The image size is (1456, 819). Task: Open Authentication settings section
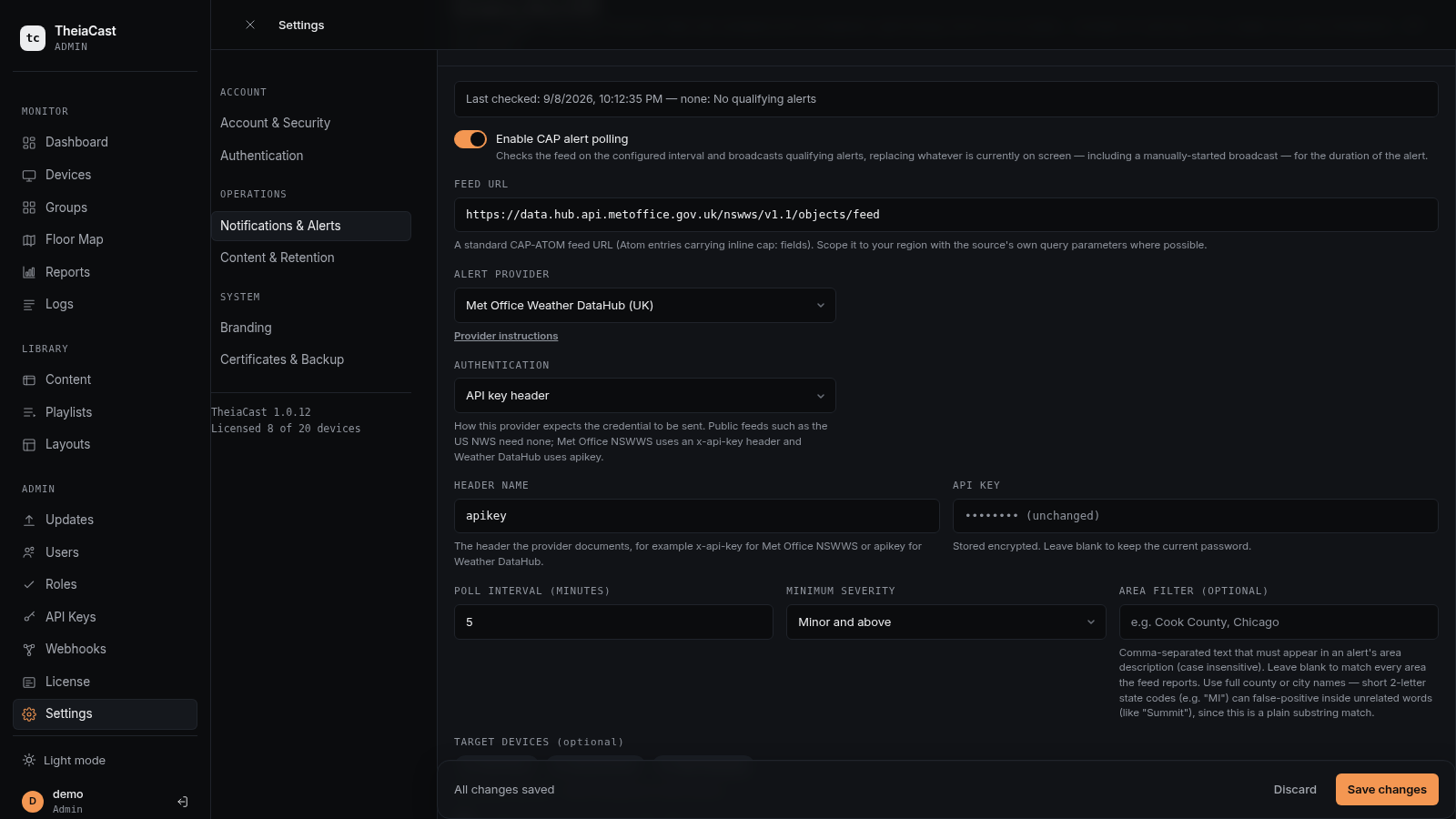pyautogui.click(x=310, y=156)
